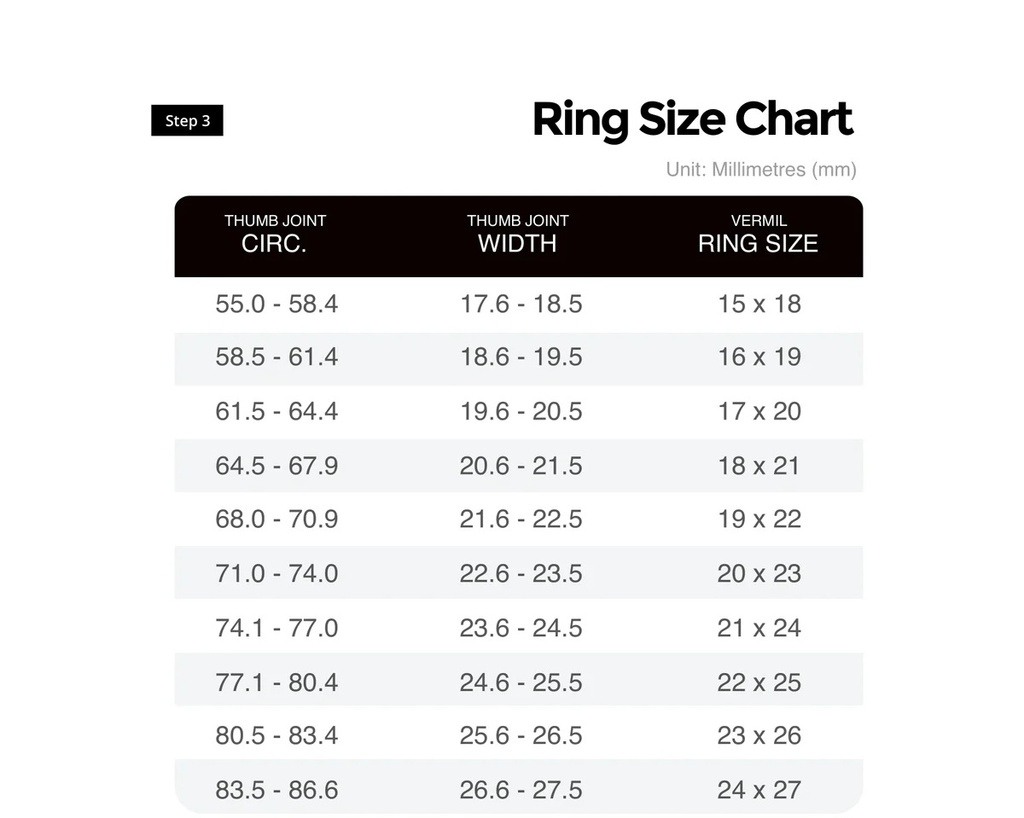This screenshot has height=818, width=1024.
Task: Click the Ring Size Chart heading
Action: coord(692,120)
